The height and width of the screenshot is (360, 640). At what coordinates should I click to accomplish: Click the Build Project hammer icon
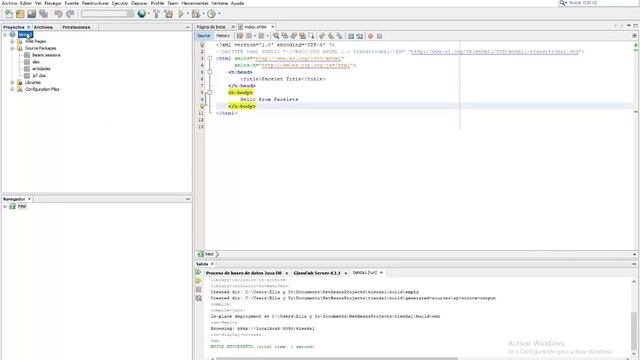click(x=156, y=14)
